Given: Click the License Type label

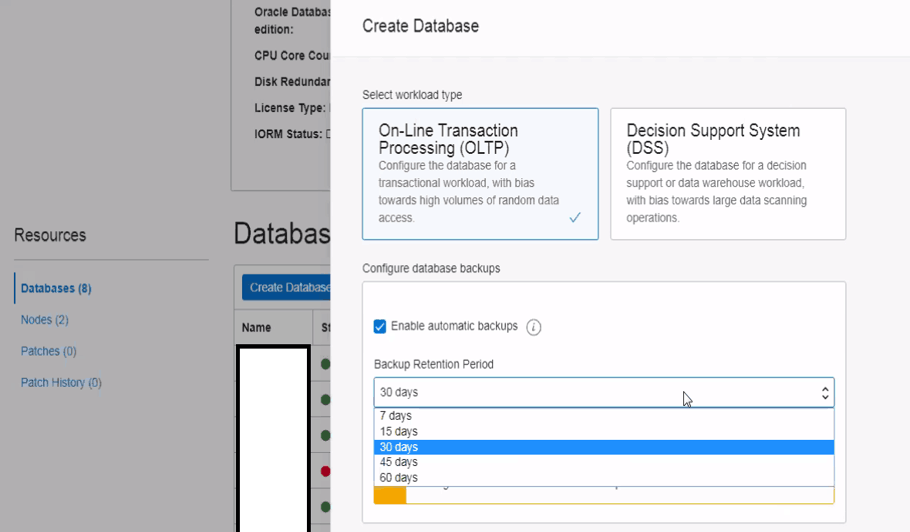Looking at the screenshot, I should [290, 108].
